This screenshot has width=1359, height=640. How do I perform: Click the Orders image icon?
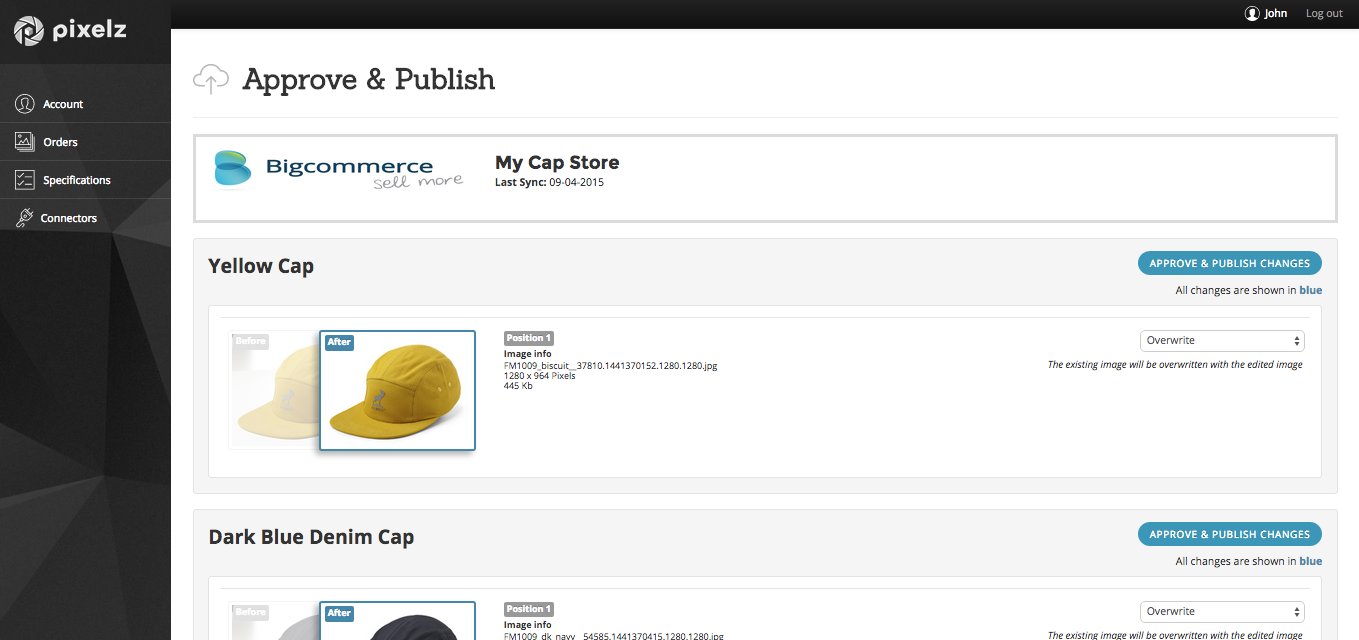(25, 142)
